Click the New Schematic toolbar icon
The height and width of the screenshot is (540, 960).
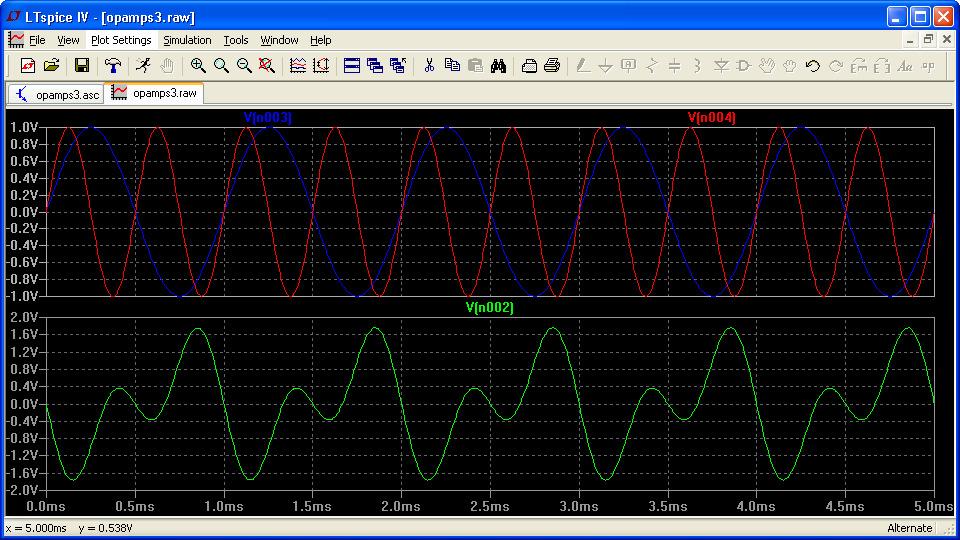click(x=28, y=66)
